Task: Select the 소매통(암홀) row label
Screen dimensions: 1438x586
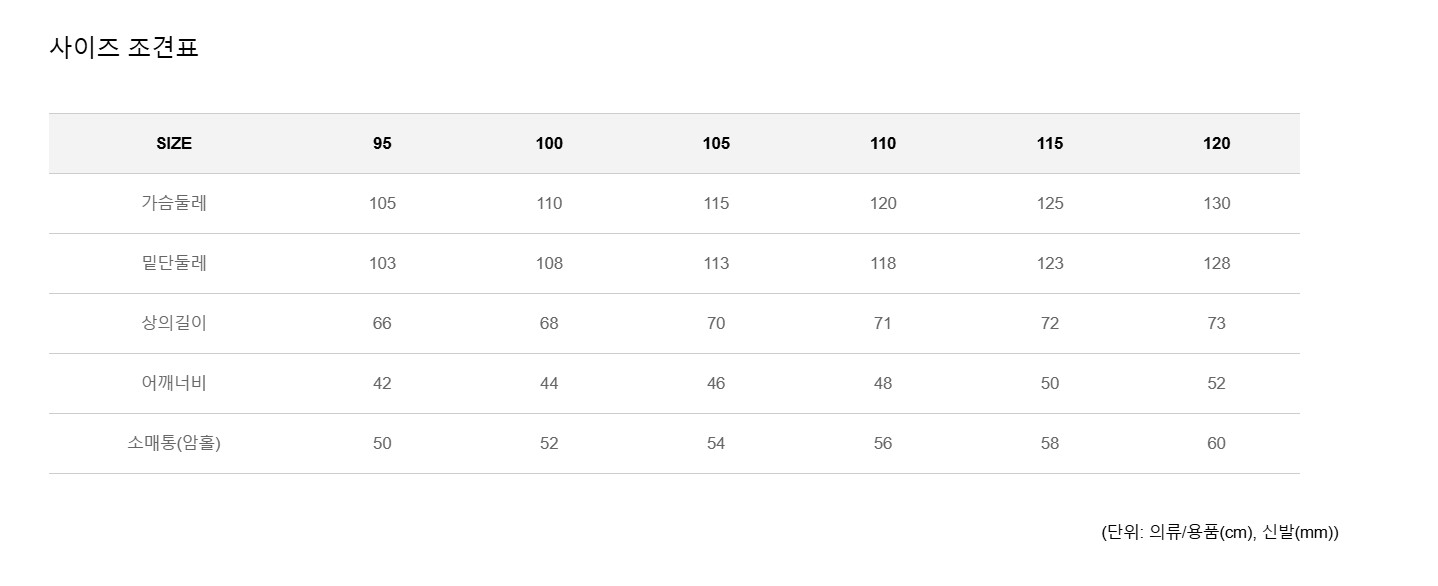Action: click(174, 443)
